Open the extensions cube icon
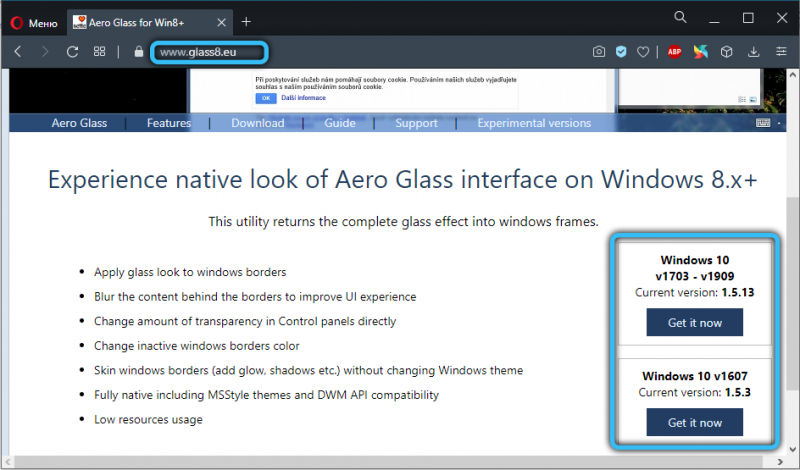Screen dimensions: 800x470 727,52
